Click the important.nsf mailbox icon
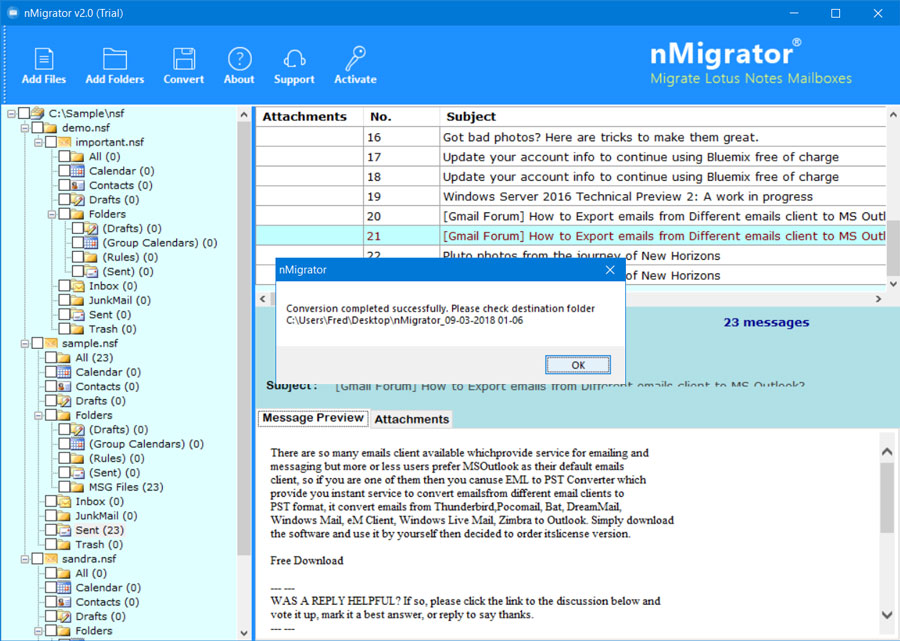Viewport: 900px width, 641px height. pyautogui.click(x=64, y=142)
